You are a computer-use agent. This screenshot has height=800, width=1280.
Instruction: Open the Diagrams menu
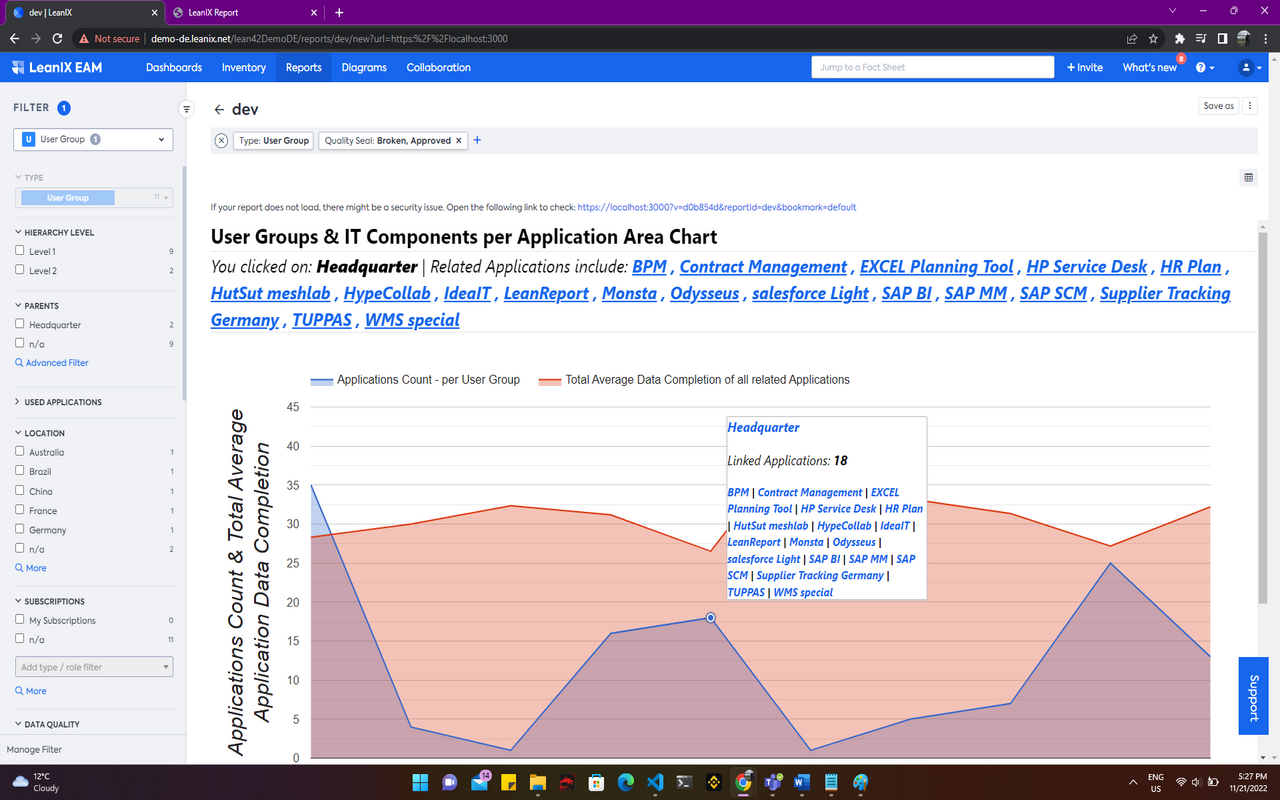tap(364, 67)
